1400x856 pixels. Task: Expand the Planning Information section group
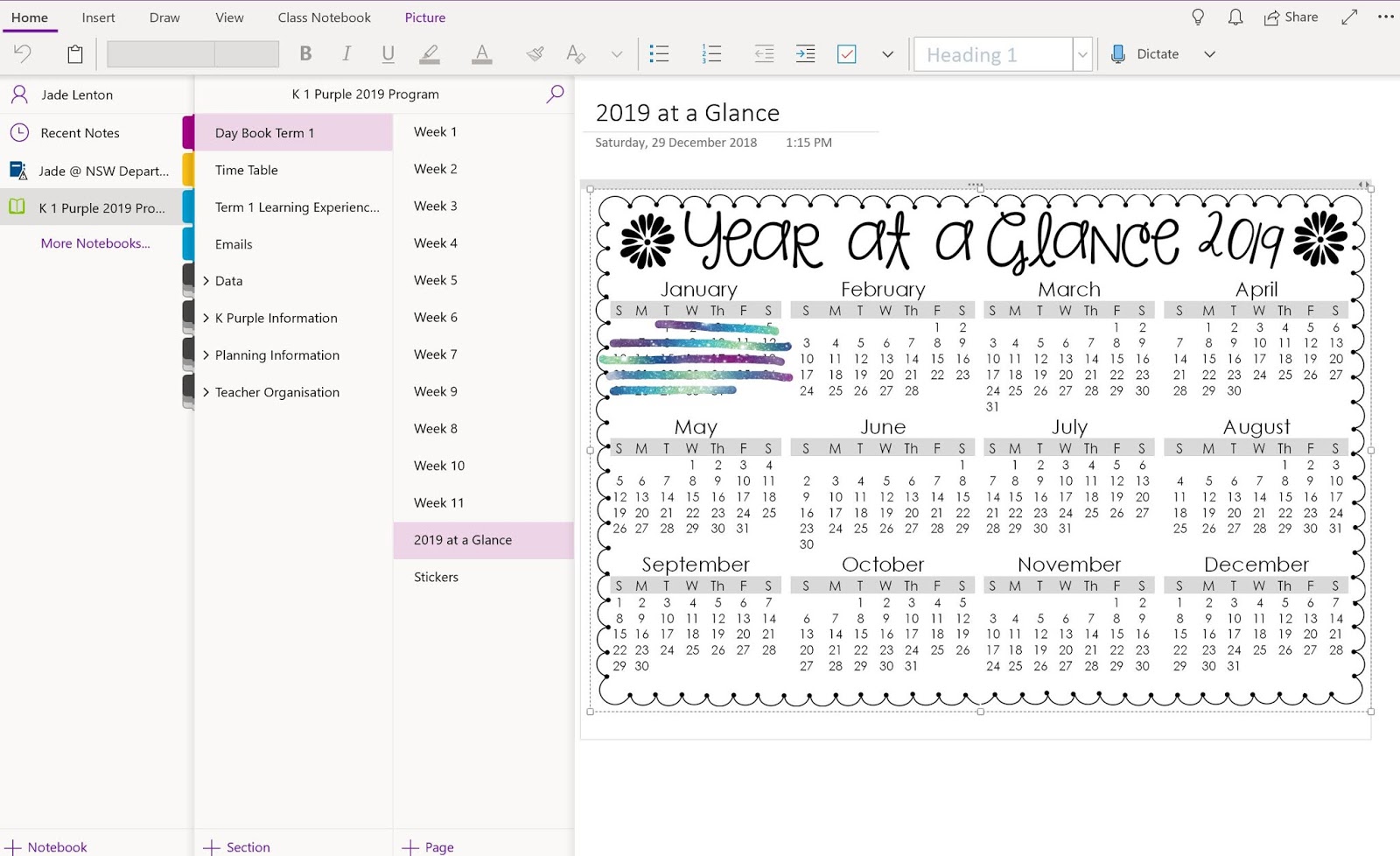206,354
